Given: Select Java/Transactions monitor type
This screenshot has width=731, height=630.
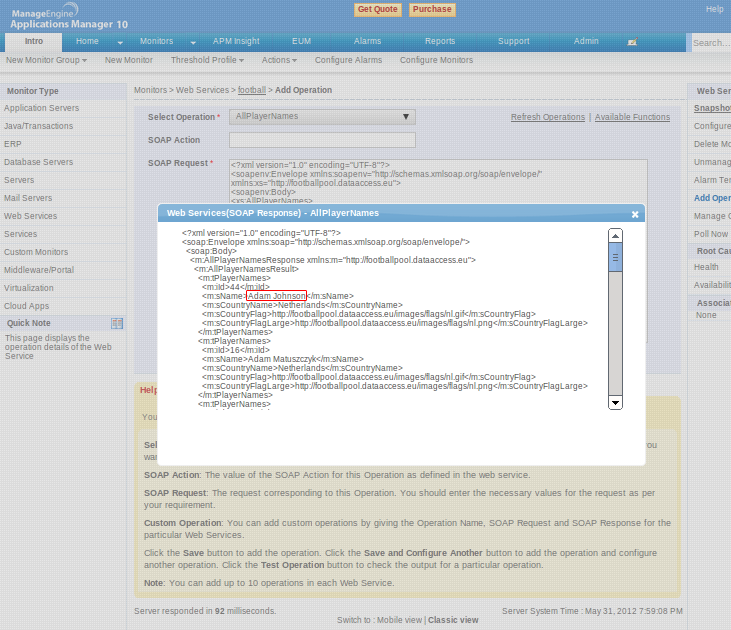Looking at the screenshot, I should point(38,126).
